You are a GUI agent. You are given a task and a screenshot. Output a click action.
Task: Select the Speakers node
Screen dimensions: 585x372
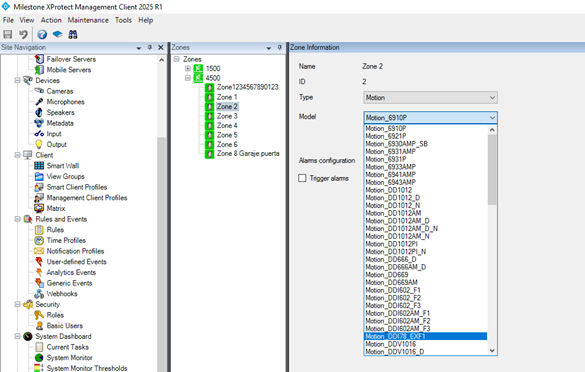(60, 112)
